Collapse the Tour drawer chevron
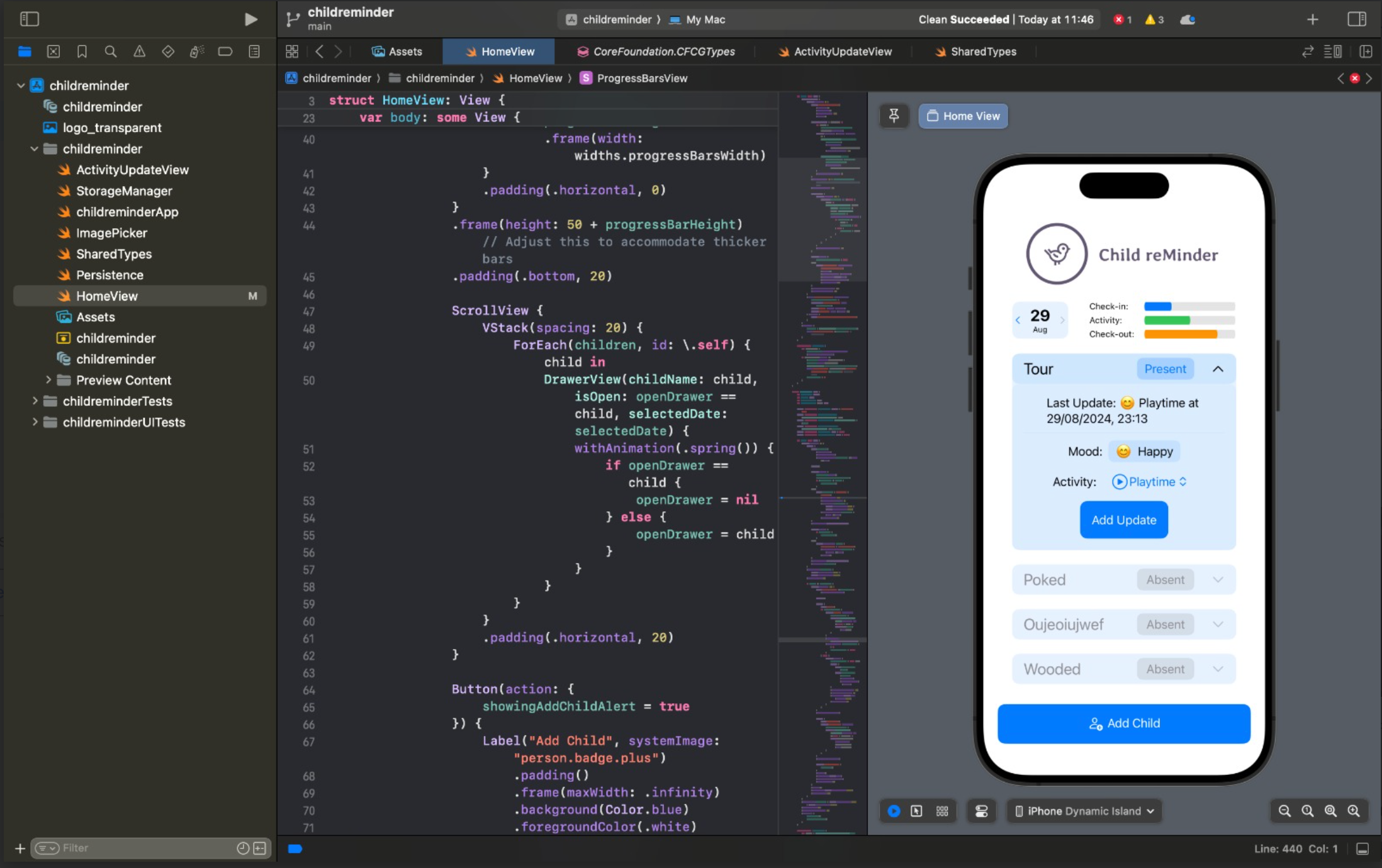The height and width of the screenshot is (868, 1382). click(x=1218, y=369)
